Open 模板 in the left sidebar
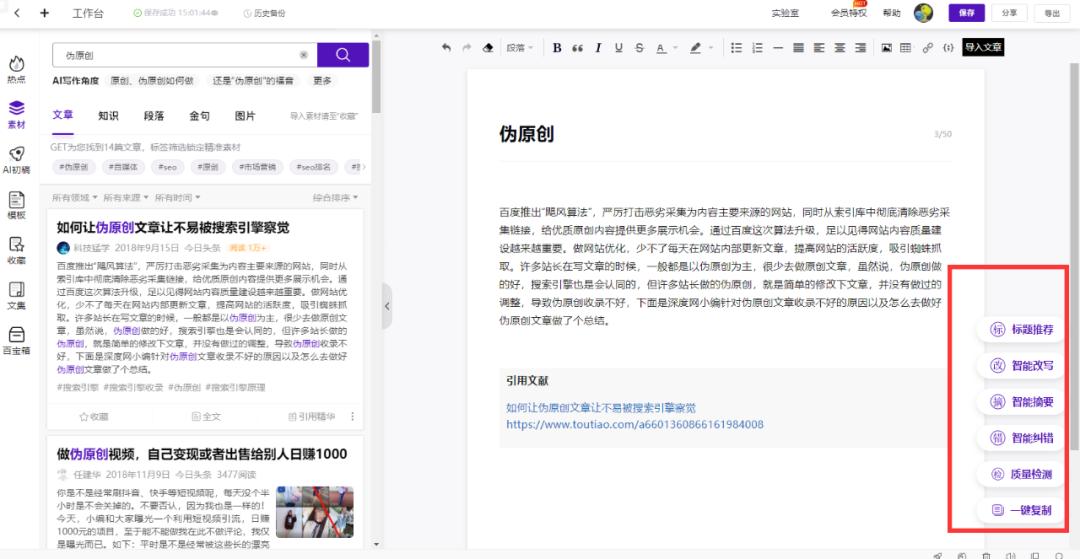Image resolution: width=1080 pixels, height=559 pixels. click(x=17, y=206)
